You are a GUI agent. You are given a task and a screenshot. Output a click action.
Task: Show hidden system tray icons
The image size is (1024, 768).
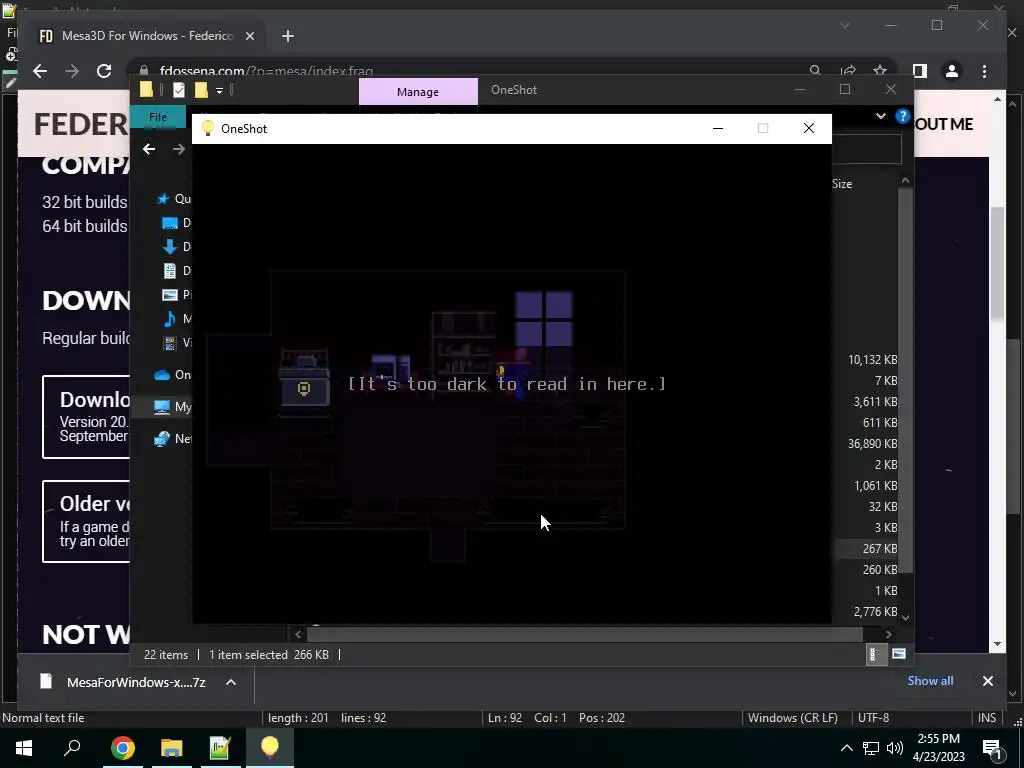pos(846,748)
